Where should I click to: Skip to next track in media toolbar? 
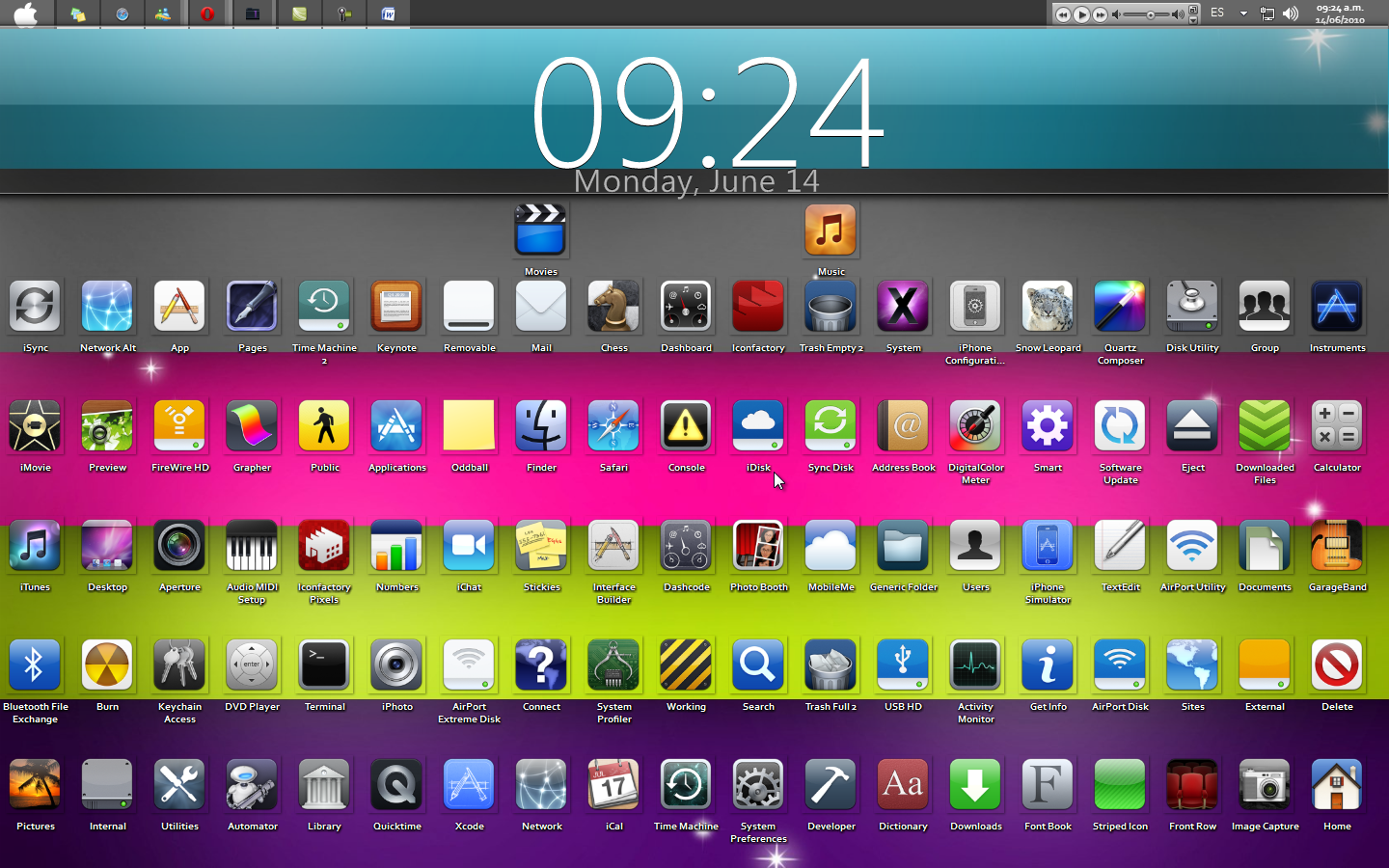[1100, 14]
